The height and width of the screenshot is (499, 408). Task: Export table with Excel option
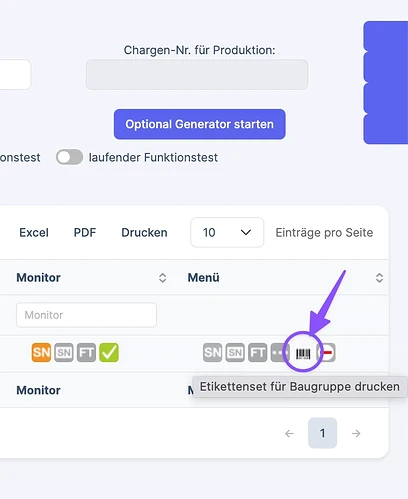34,232
